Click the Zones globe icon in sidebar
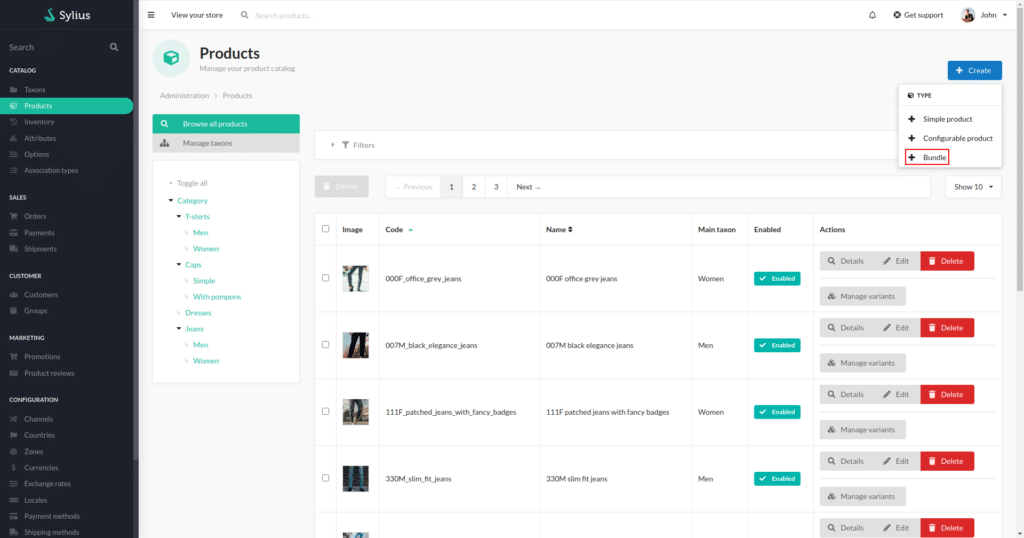 click(14, 451)
